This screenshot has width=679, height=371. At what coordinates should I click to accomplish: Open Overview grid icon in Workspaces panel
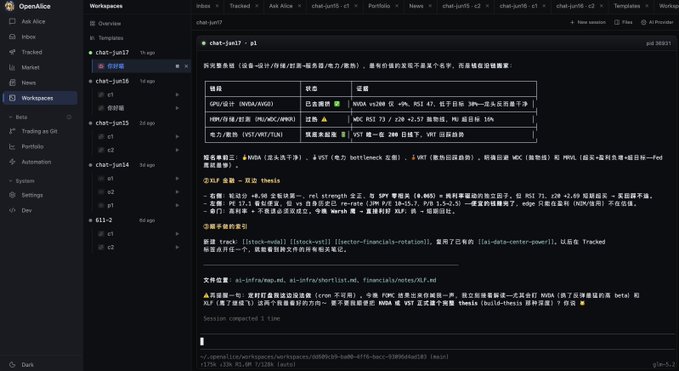click(x=92, y=23)
